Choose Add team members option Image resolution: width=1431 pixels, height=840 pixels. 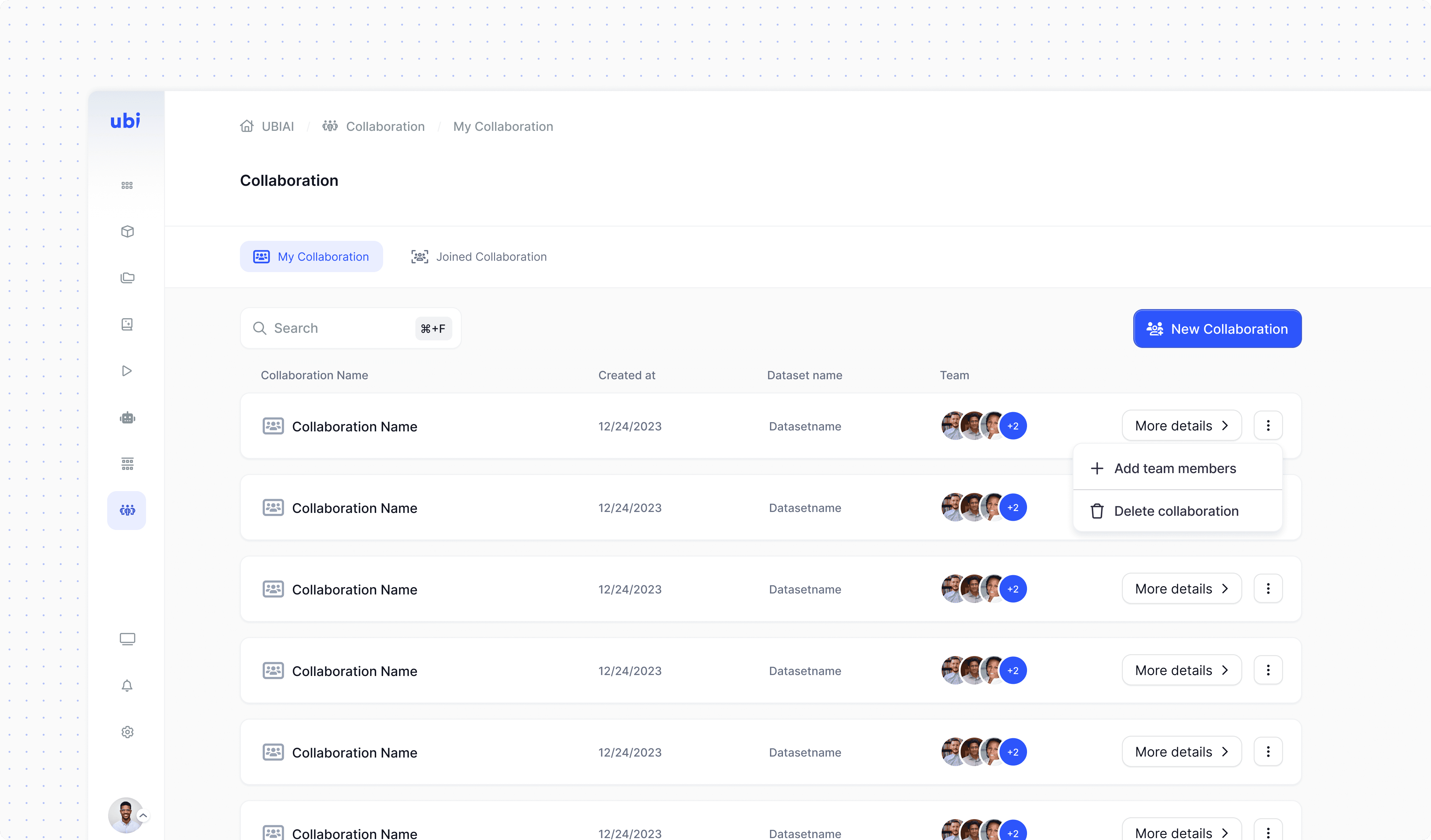coord(1174,468)
